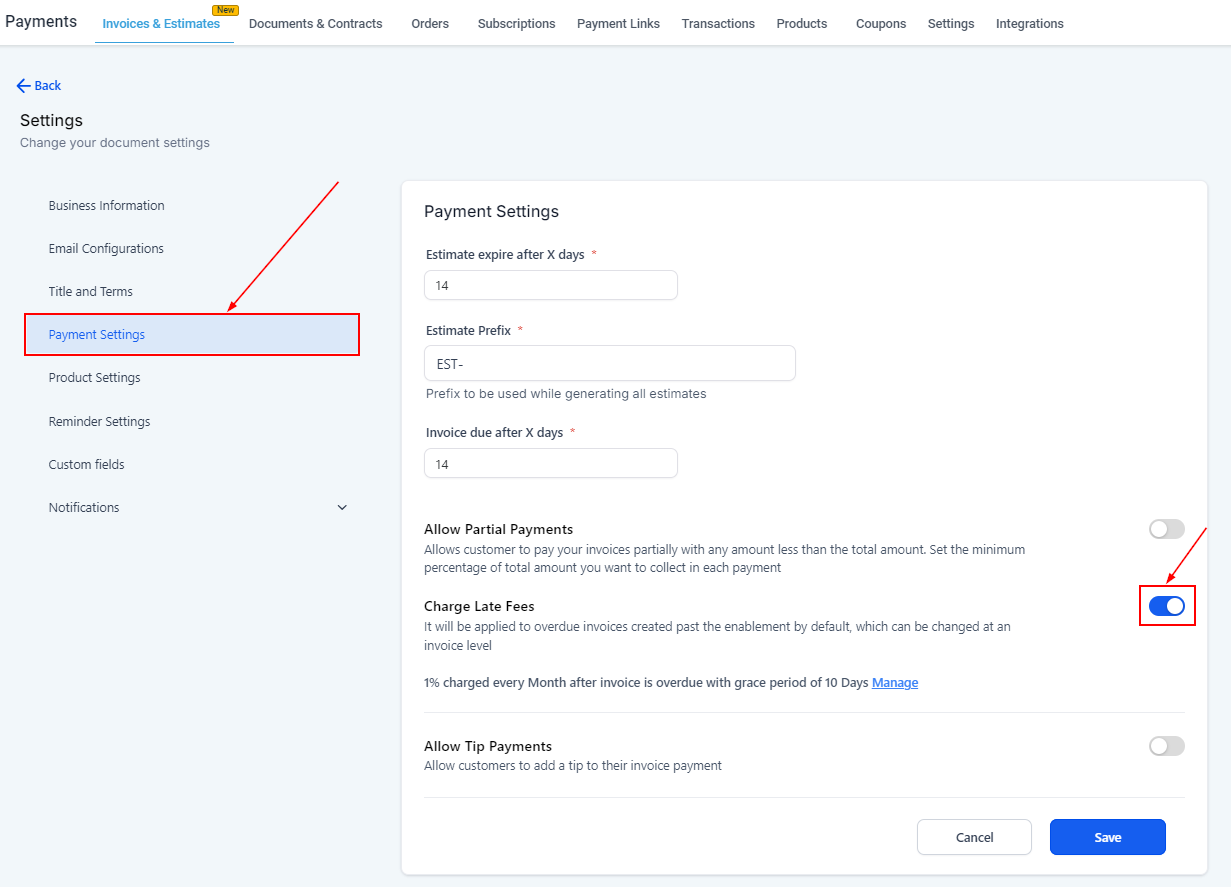Disable the Charge Late Fees toggle
This screenshot has width=1231, height=887.
click(1166, 606)
